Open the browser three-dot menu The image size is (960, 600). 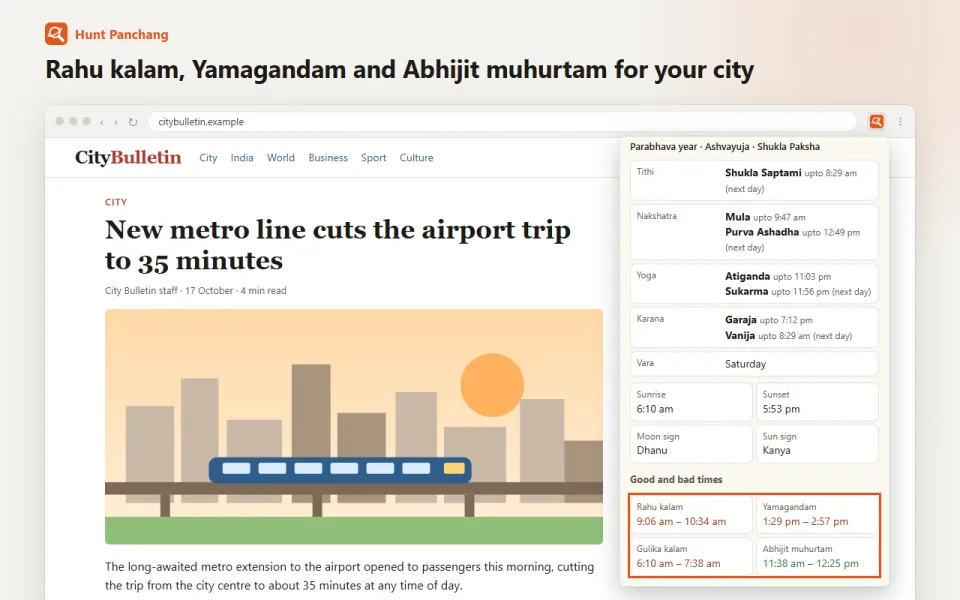pyautogui.click(x=900, y=121)
